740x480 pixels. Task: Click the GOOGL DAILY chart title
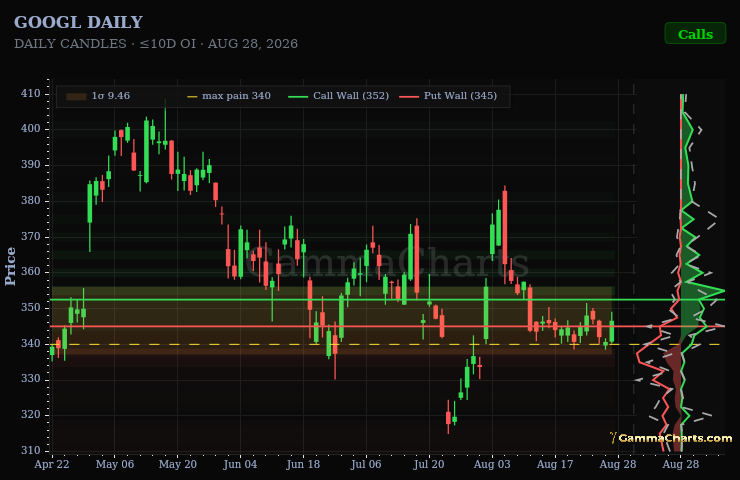click(78, 22)
